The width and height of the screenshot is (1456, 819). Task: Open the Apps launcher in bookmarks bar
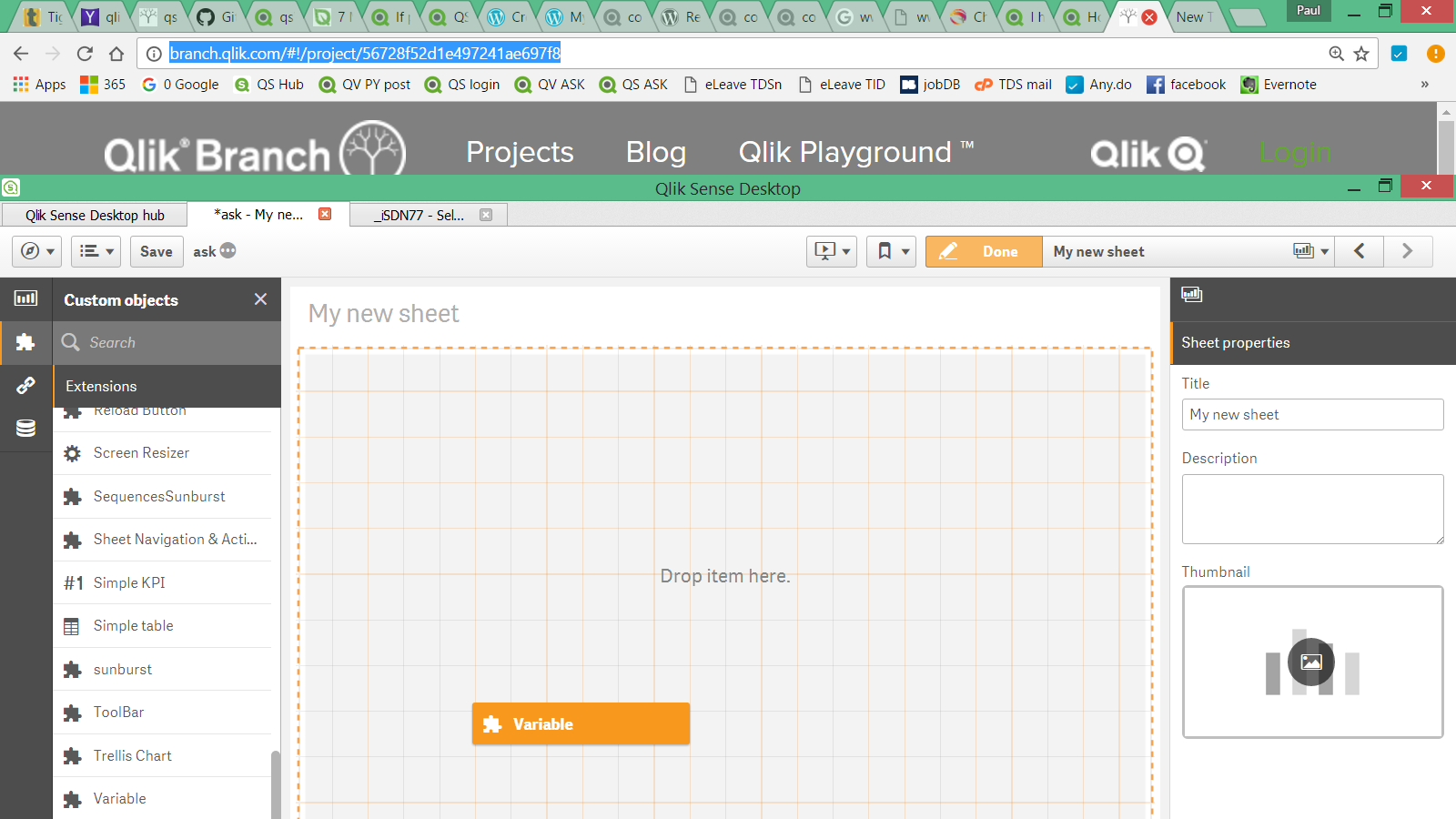click(x=39, y=85)
